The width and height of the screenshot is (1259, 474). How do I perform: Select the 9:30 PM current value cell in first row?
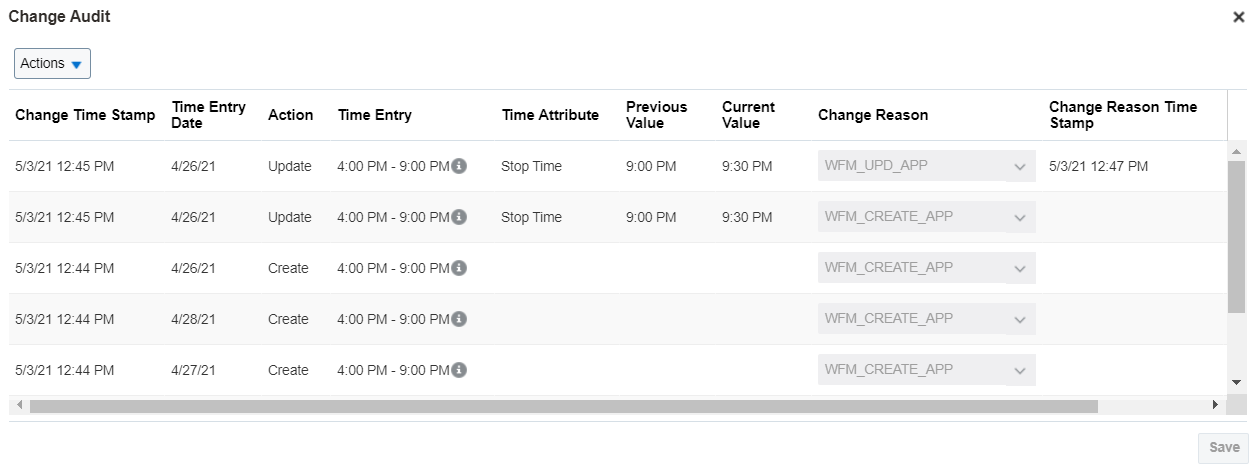point(747,166)
